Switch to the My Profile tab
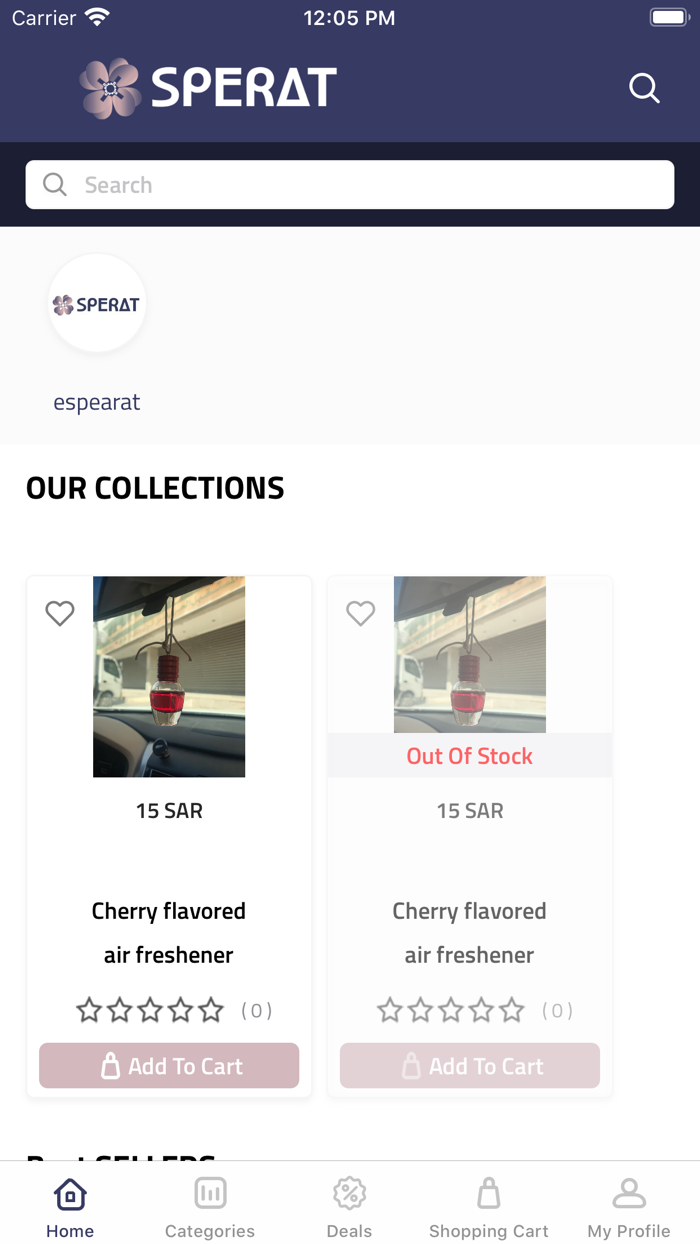 [x=628, y=1202]
